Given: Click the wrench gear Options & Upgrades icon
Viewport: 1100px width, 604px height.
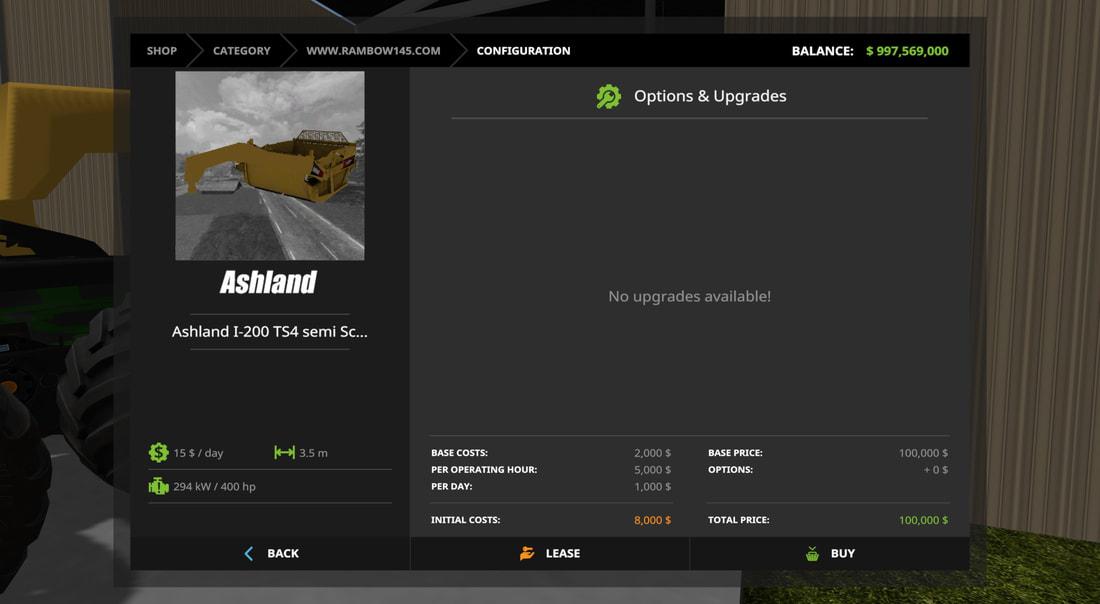Looking at the screenshot, I should click(608, 96).
